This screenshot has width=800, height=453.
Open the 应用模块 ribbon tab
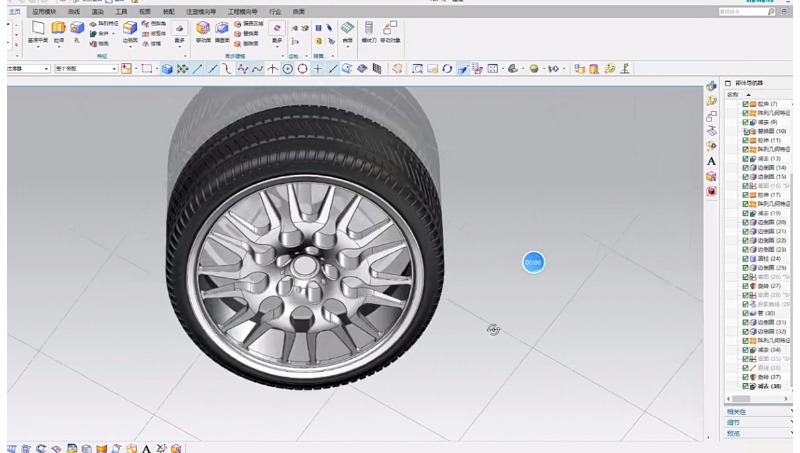[45, 11]
